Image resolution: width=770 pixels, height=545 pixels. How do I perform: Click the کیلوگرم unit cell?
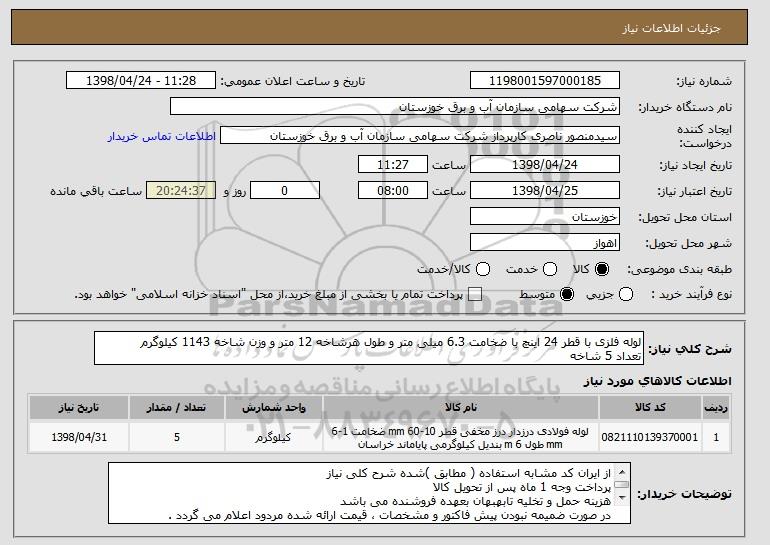(x=274, y=437)
